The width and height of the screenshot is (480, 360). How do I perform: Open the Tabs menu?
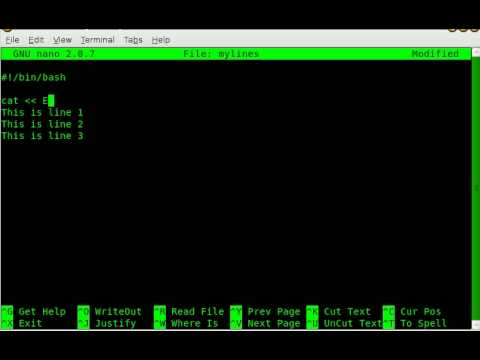133,40
